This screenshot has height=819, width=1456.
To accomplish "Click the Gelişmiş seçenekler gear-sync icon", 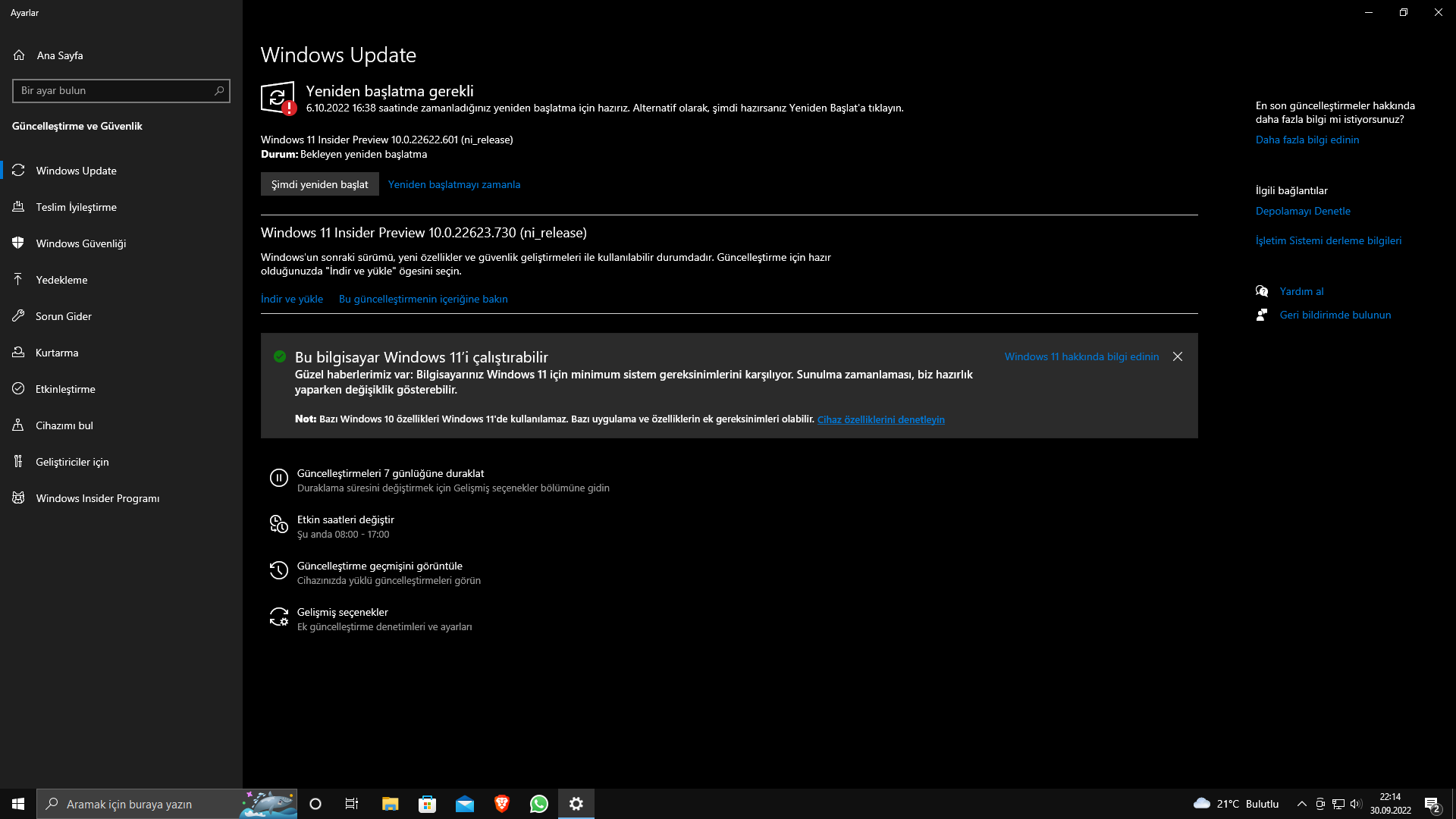I will [x=279, y=617].
